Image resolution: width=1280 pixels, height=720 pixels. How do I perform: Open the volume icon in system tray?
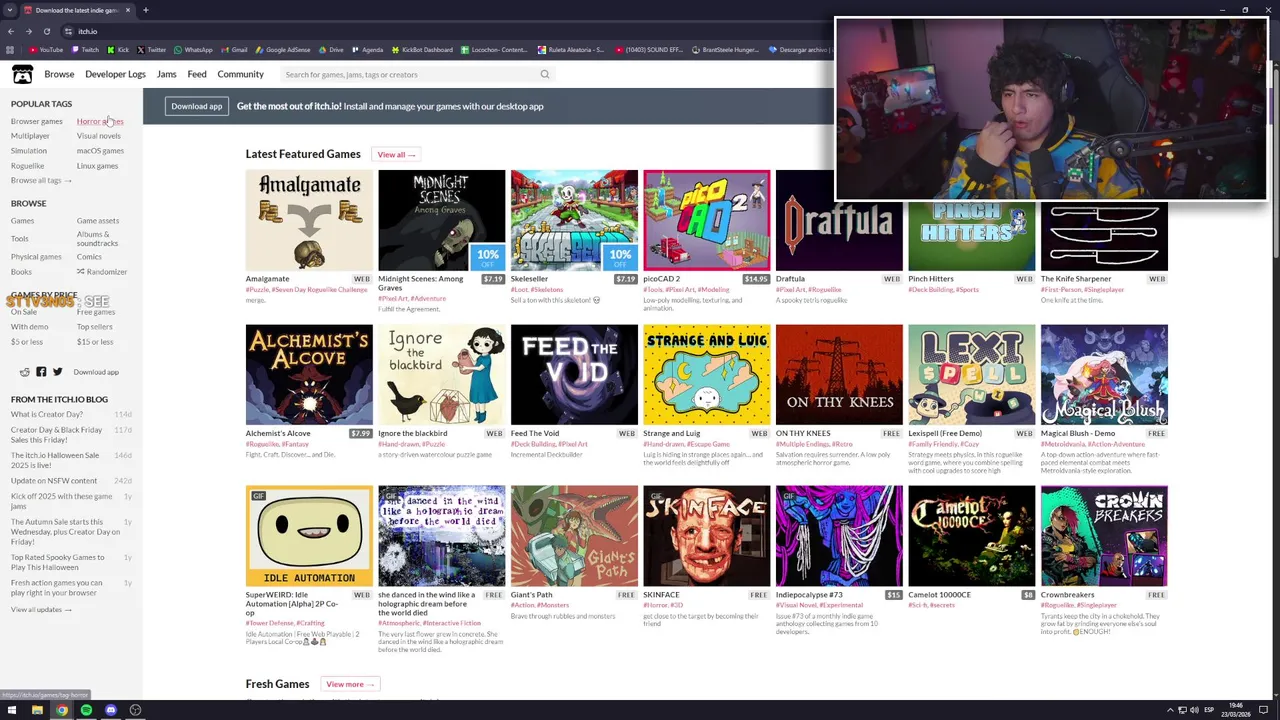[x=1195, y=710]
